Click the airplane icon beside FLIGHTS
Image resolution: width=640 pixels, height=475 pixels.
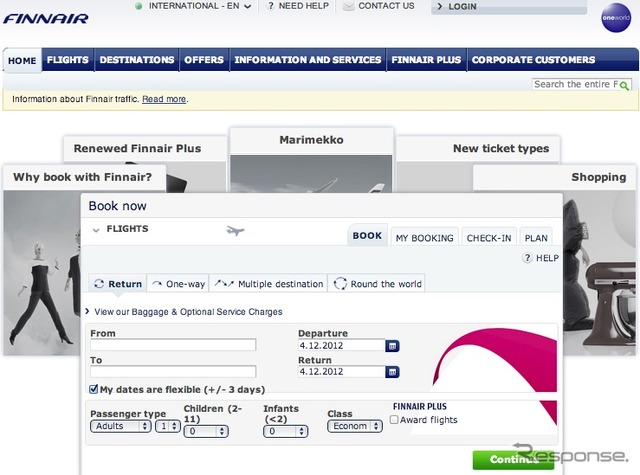235,231
